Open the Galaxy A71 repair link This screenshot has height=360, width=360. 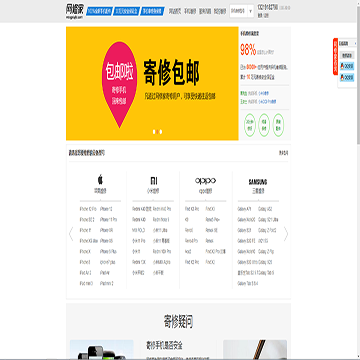(244, 209)
